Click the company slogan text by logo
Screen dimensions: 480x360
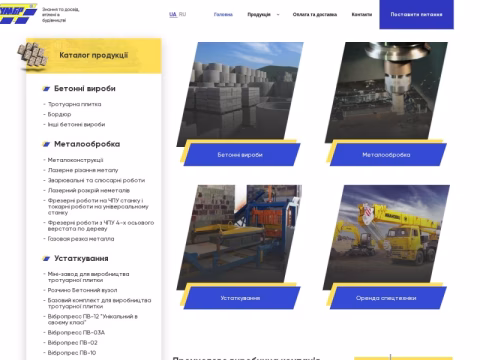60,15
